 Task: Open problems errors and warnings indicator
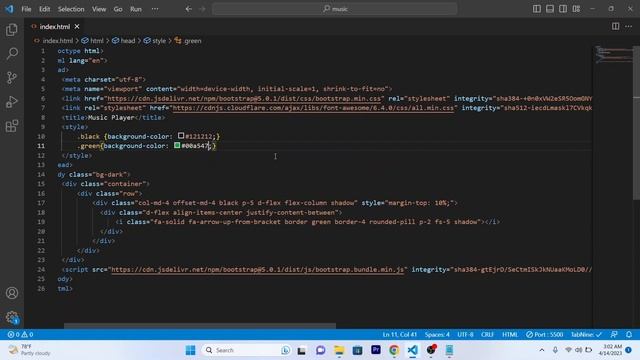[x=20, y=334]
